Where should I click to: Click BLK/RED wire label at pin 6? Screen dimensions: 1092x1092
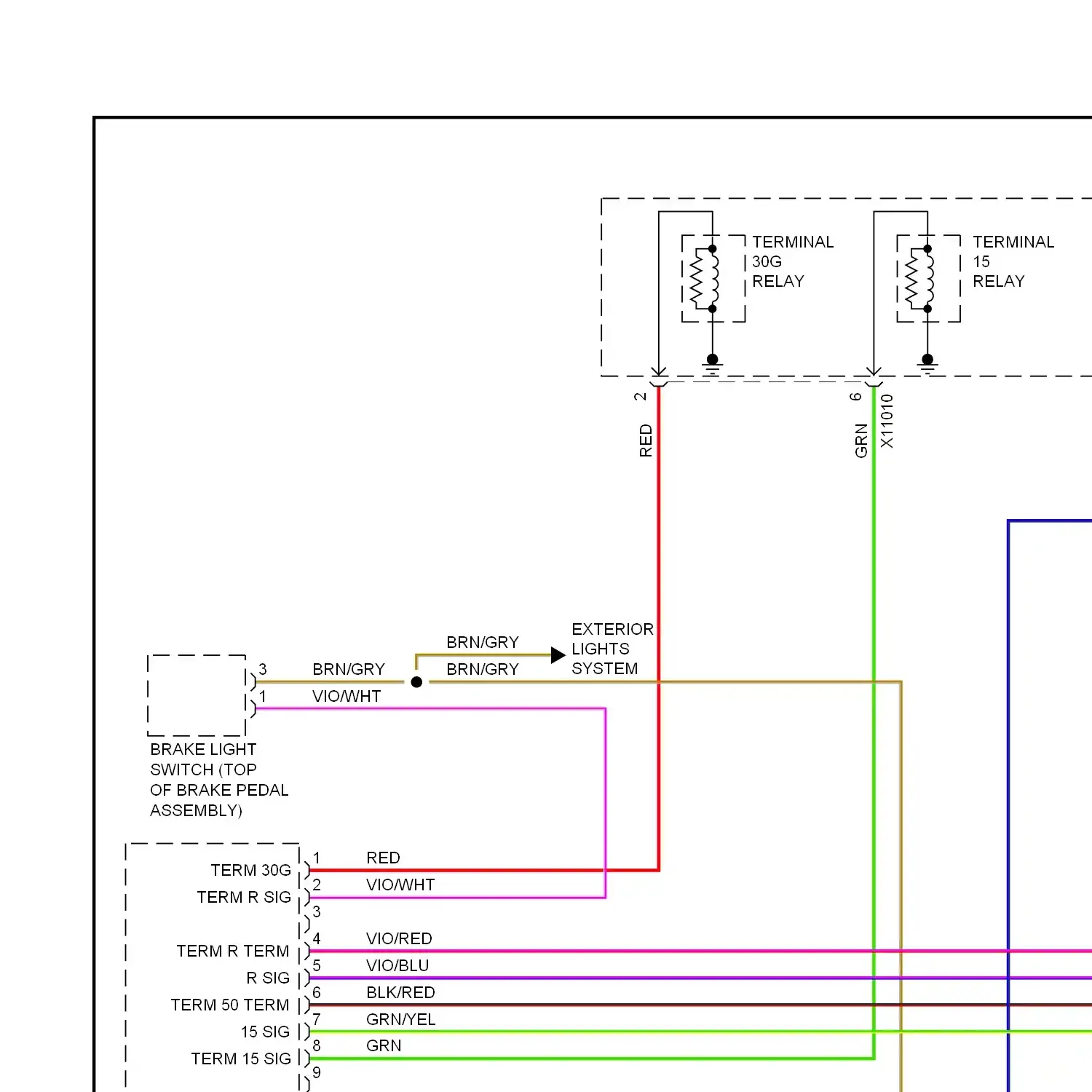coord(400,992)
